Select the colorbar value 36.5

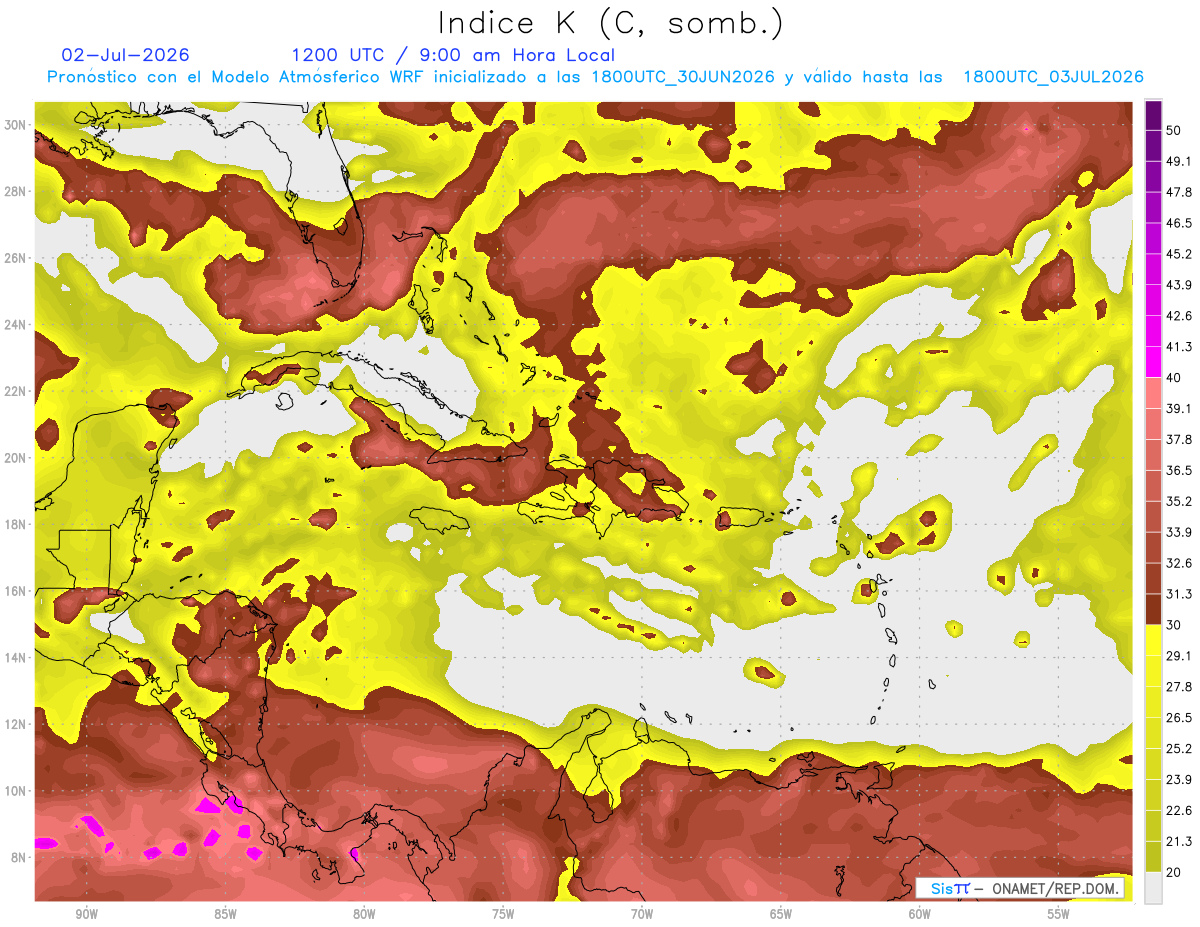point(1179,470)
